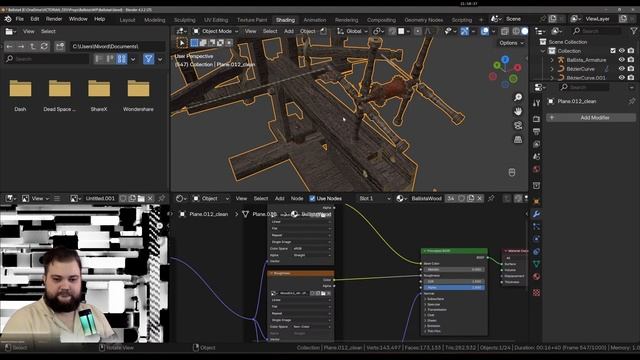Screen dimensions: 640x360
Task: Open the Tool properties tab icon
Action: (x=536, y=103)
